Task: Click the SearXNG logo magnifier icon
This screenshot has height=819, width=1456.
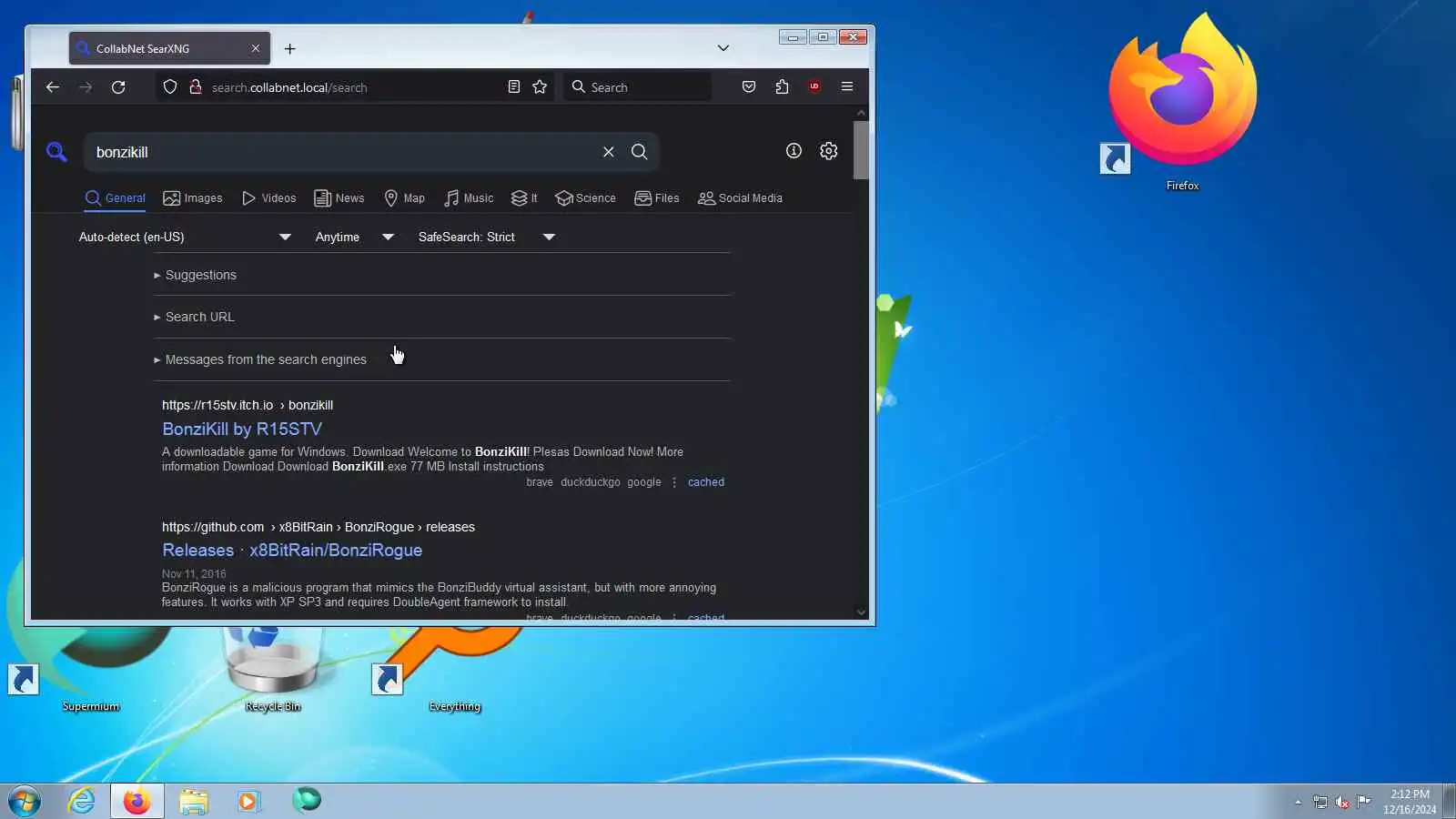Action: 56,152
